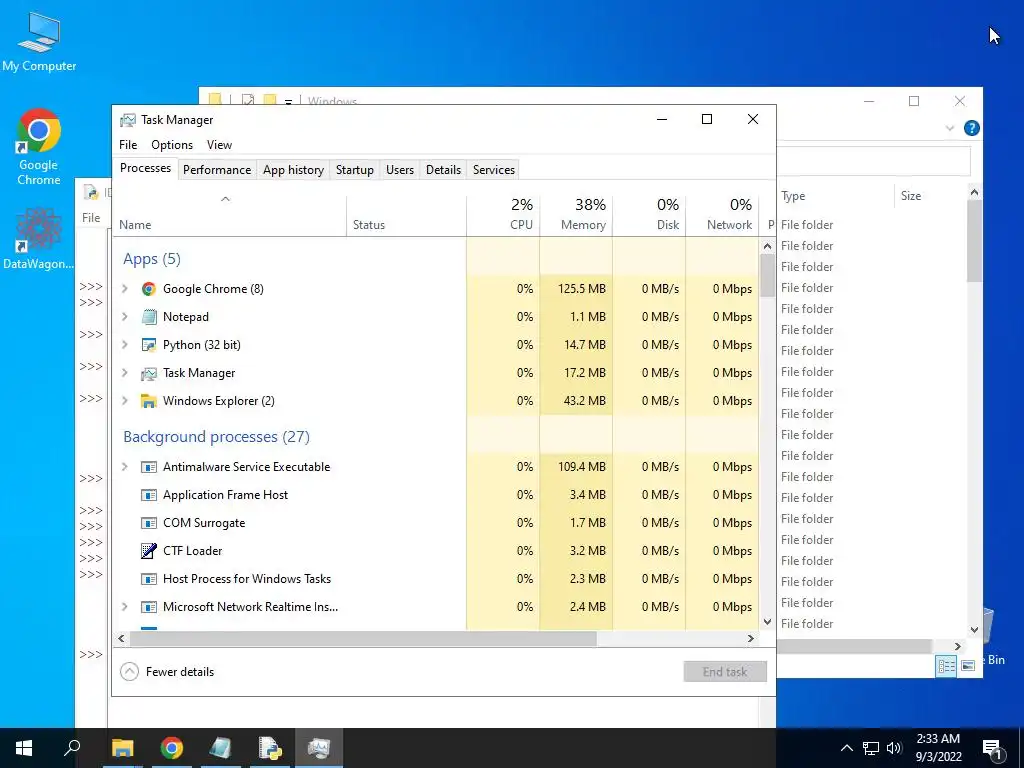Switch to the Services tab
The width and height of the screenshot is (1024, 768).
pos(494,170)
